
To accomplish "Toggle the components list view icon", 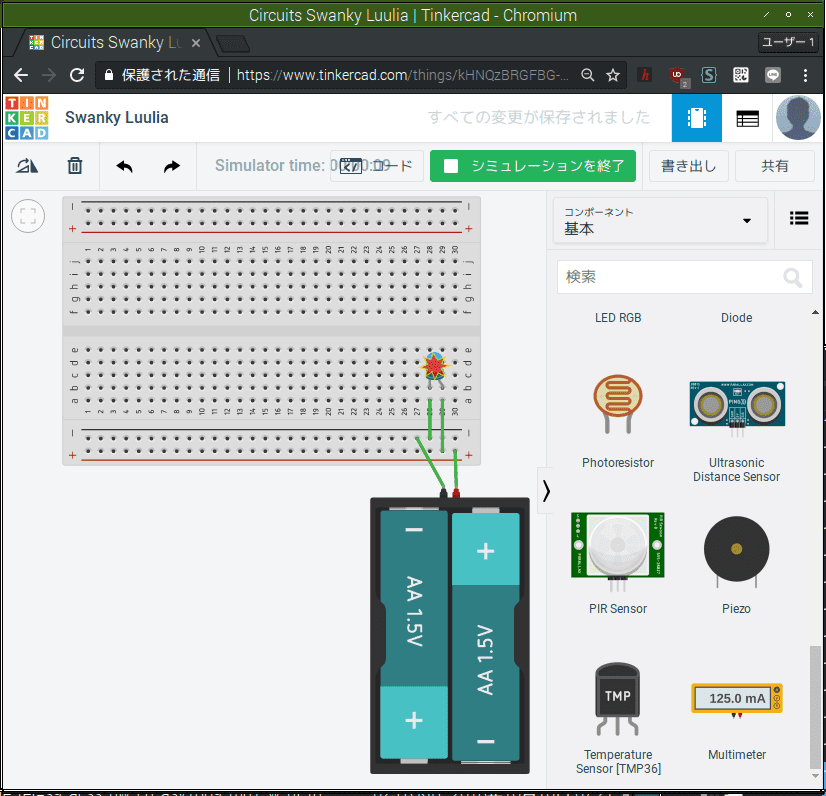I will pyautogui.click(x=799, y=218).
